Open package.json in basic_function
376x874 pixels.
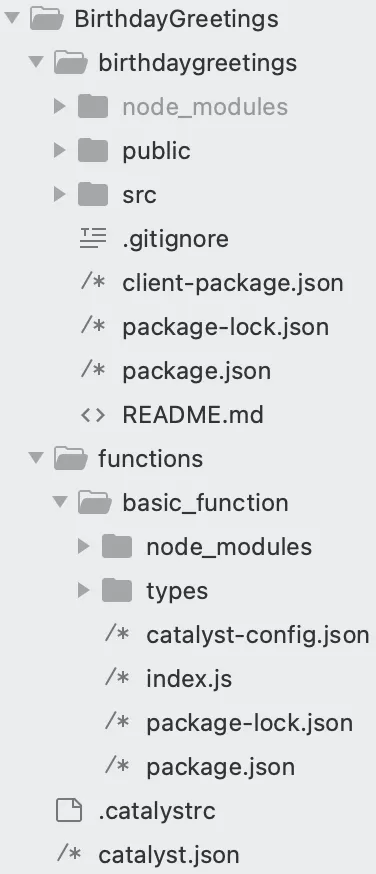coord(221,767)
